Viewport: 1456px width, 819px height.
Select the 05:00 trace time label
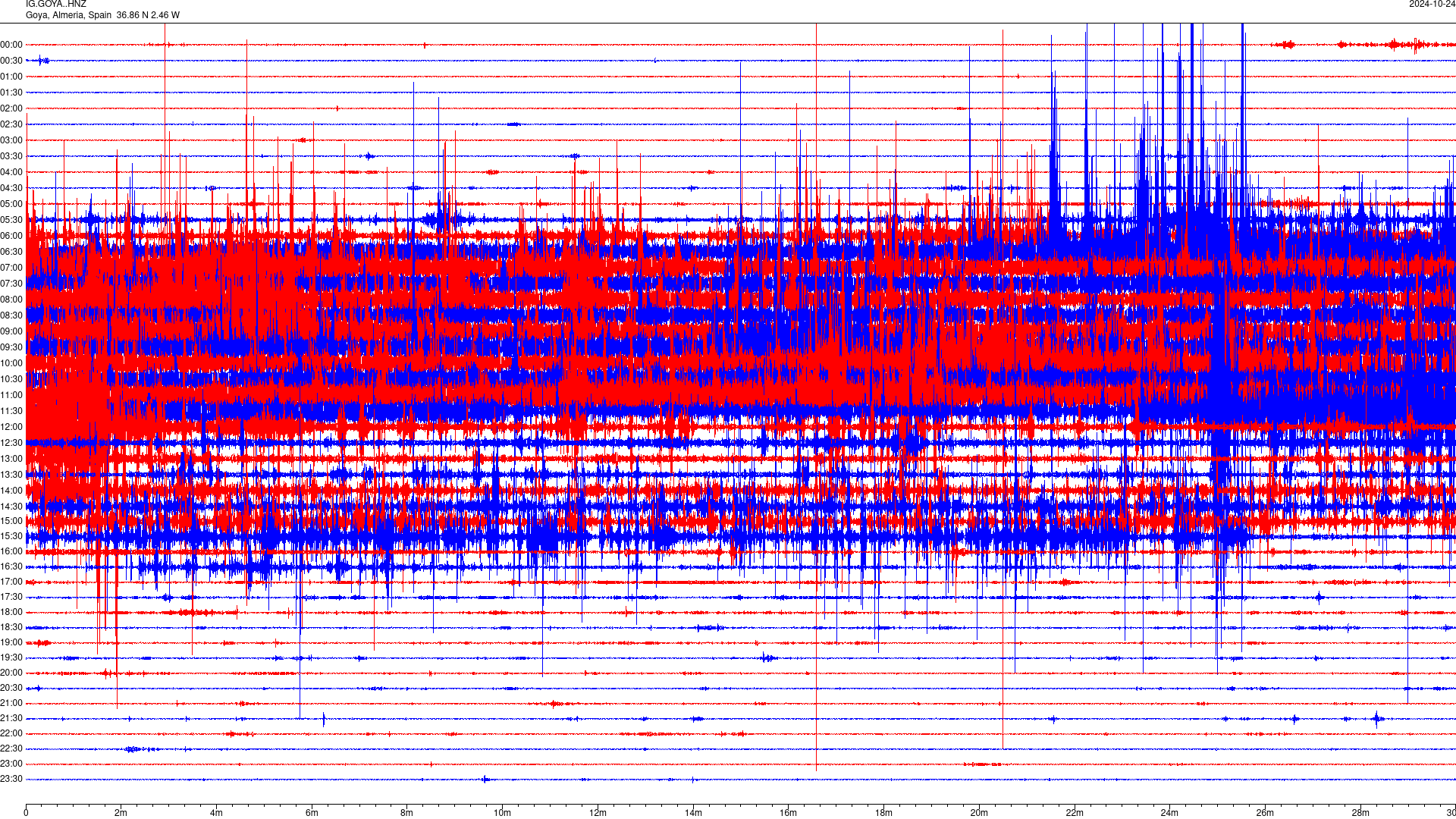coord(11,204)
